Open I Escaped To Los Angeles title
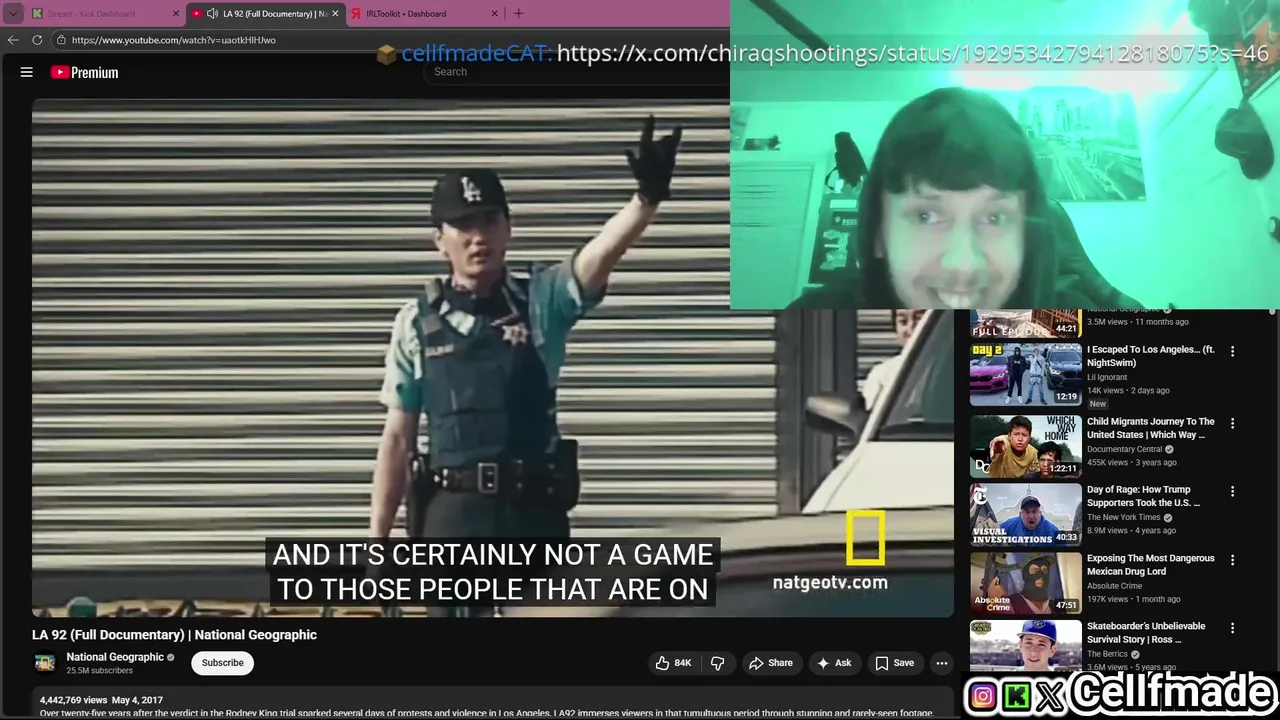This screenshot has height=720, width=1280. point(1151,356)
